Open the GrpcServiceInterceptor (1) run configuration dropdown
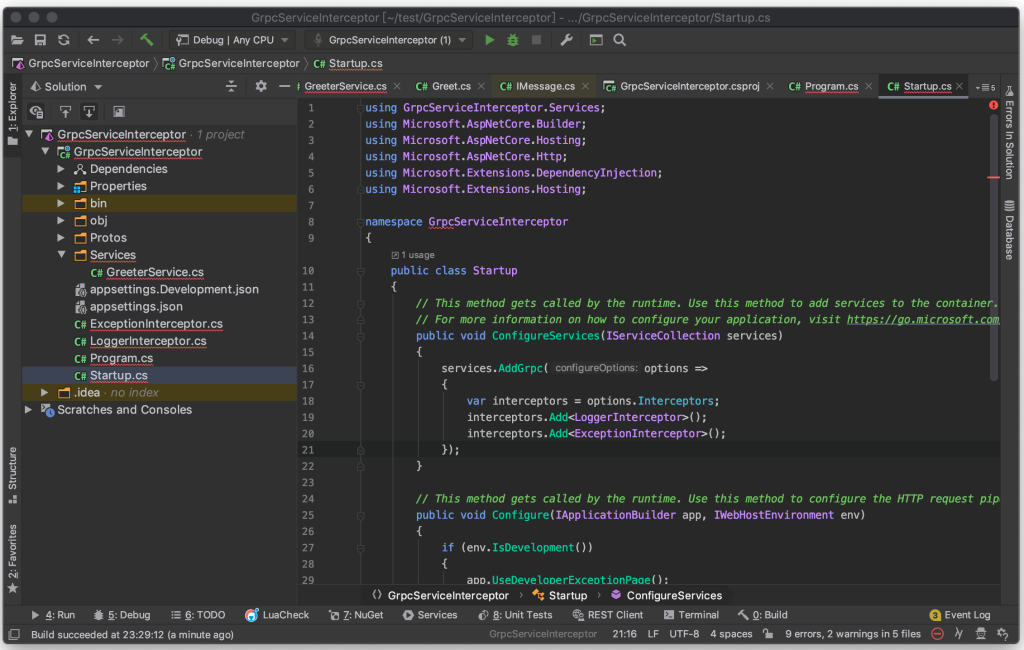This screenshot has width=1024, height=650. (390, 40)
